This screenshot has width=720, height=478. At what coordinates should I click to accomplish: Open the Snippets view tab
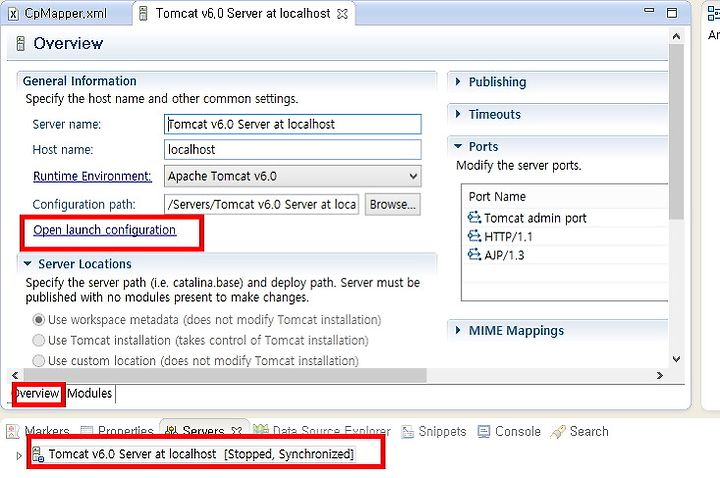[x=434, y=432]
